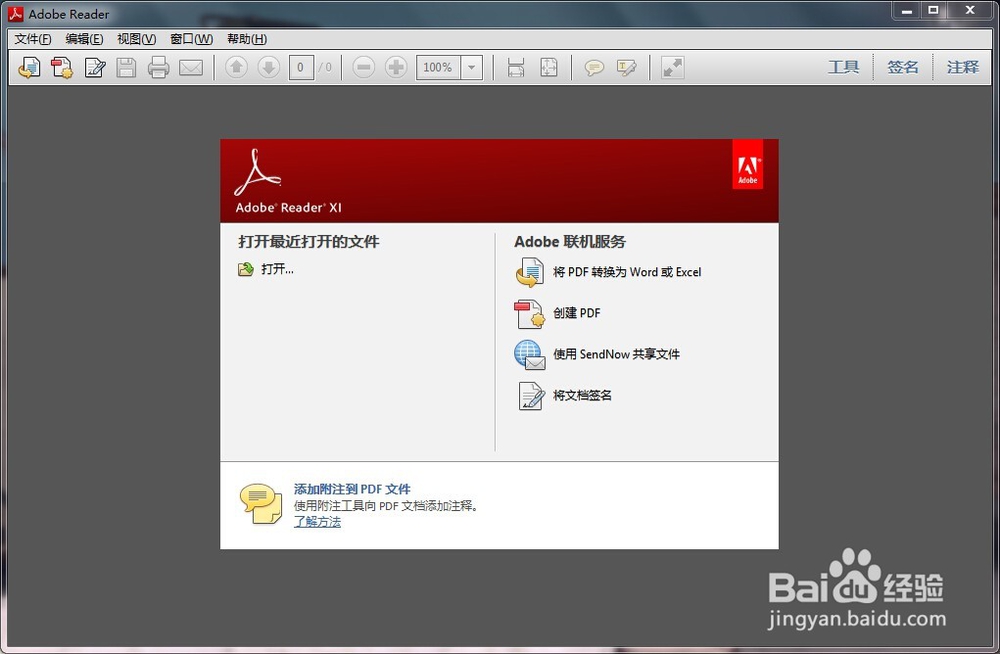Viewport: 1000px width, 654px height.
Task: Maximize the Adobe Reader window
Action: click(934, 10)
